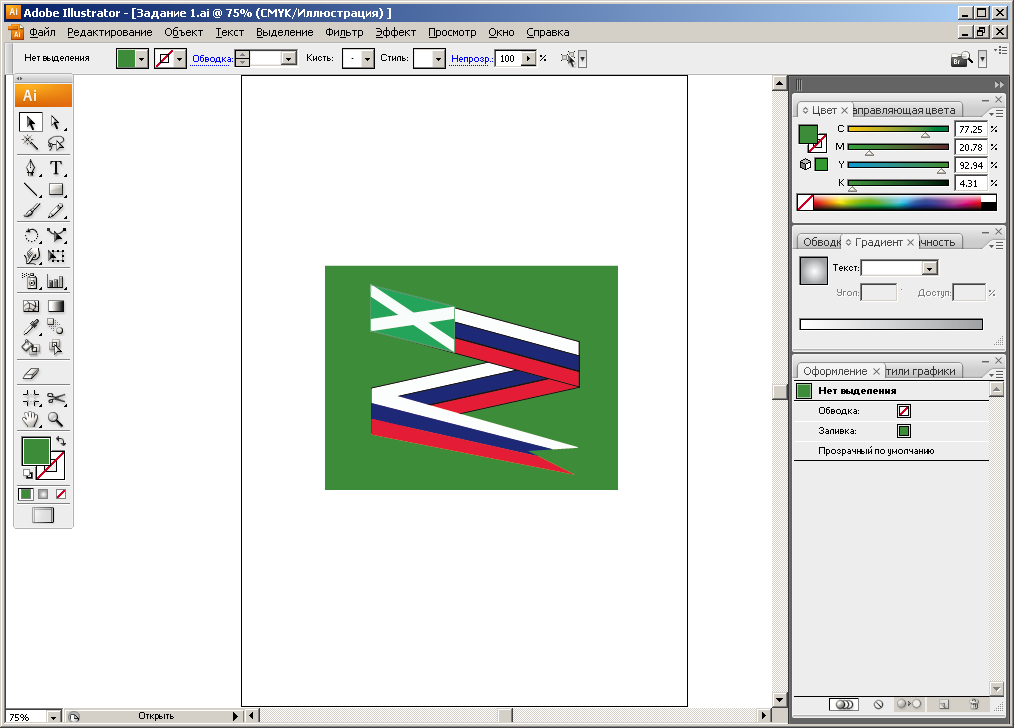
Task: Select the Magic Wand tool
Action: coord(30,142)
